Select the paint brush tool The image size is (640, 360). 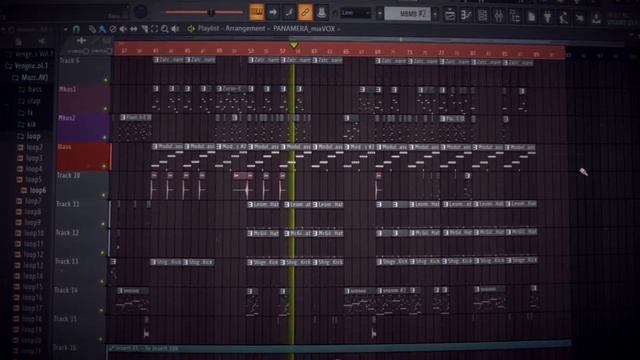click(x=102, y=29)
